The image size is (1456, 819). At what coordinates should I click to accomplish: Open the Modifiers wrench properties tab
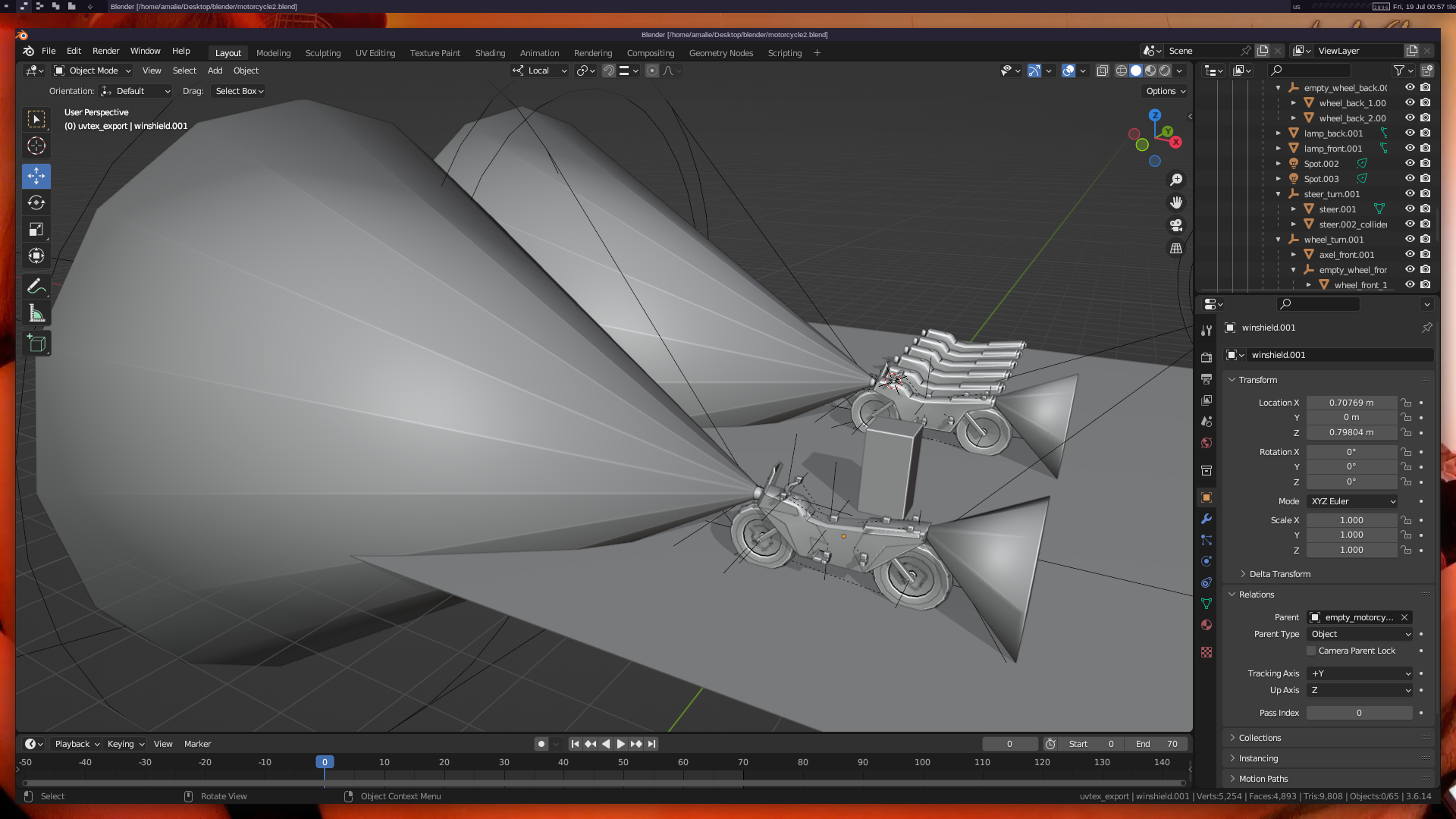click(x=1207, y=519)
